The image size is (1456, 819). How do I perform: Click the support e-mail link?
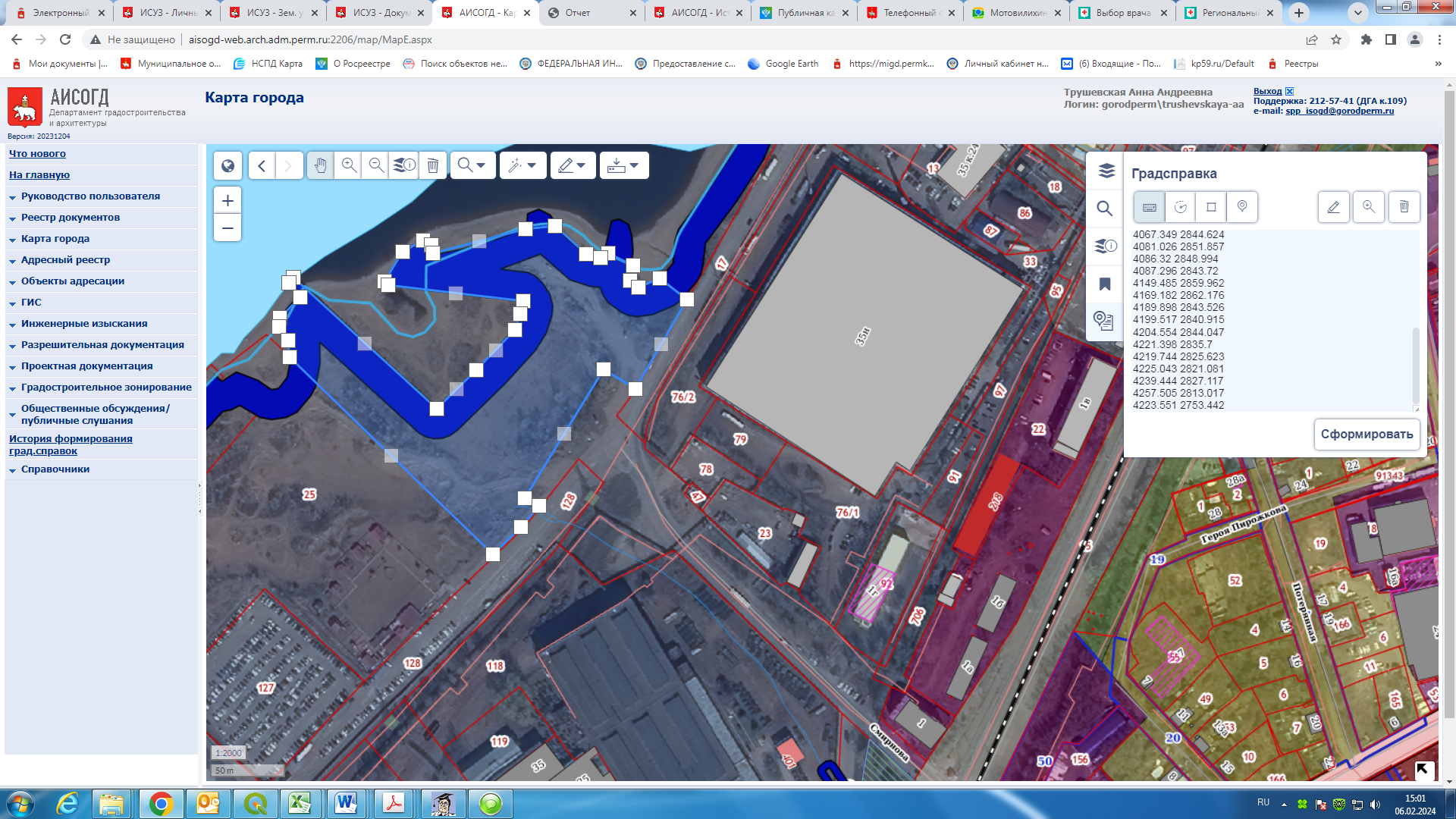tap(1339, 111)
